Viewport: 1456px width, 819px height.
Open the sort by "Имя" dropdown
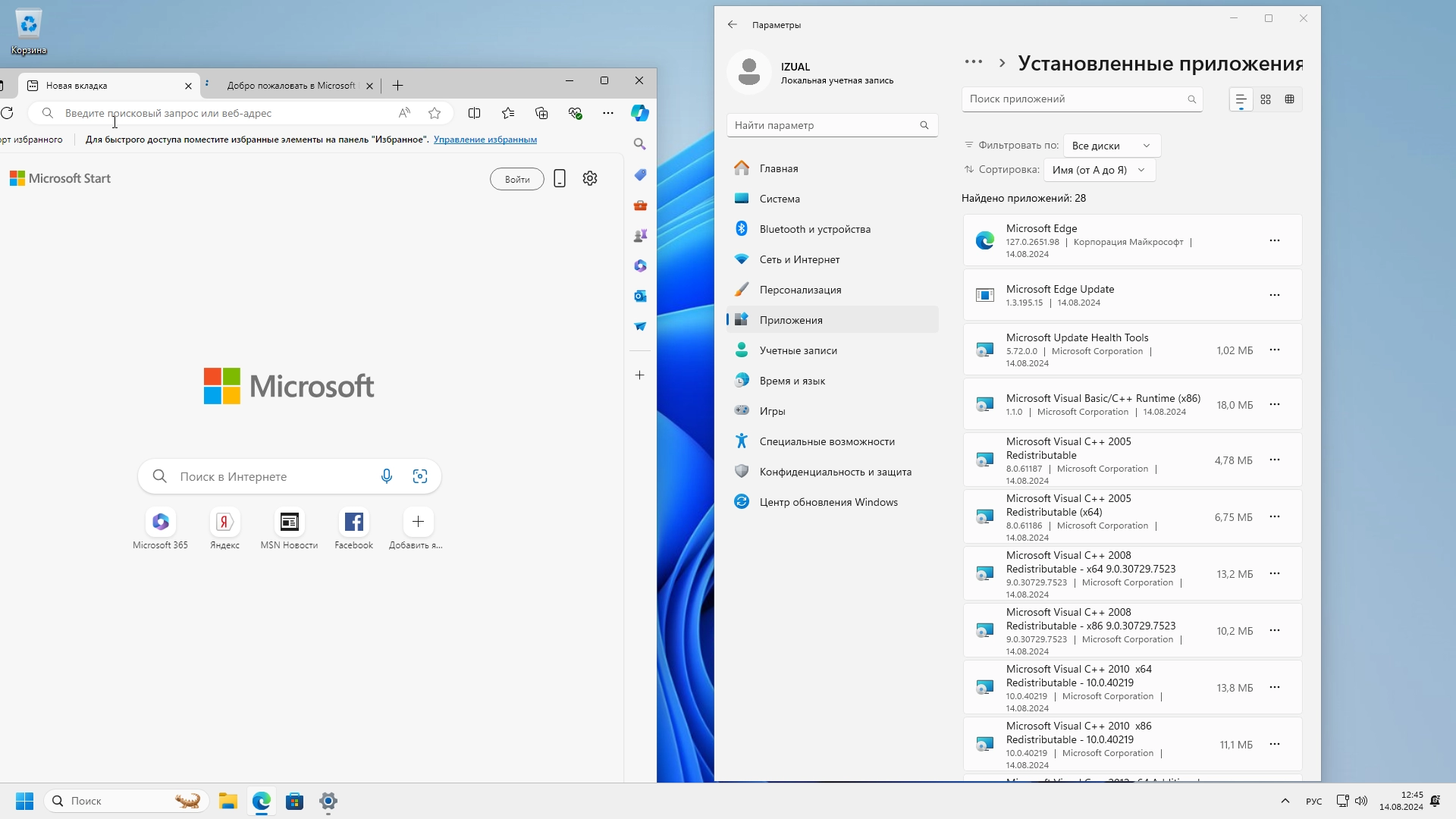coord(1099,170)
